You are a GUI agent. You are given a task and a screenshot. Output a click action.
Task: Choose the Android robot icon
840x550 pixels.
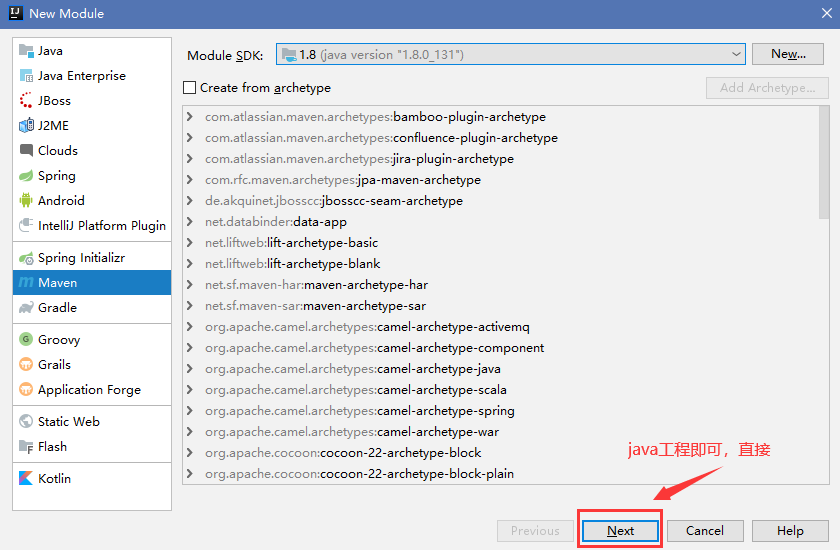point(26,201)
